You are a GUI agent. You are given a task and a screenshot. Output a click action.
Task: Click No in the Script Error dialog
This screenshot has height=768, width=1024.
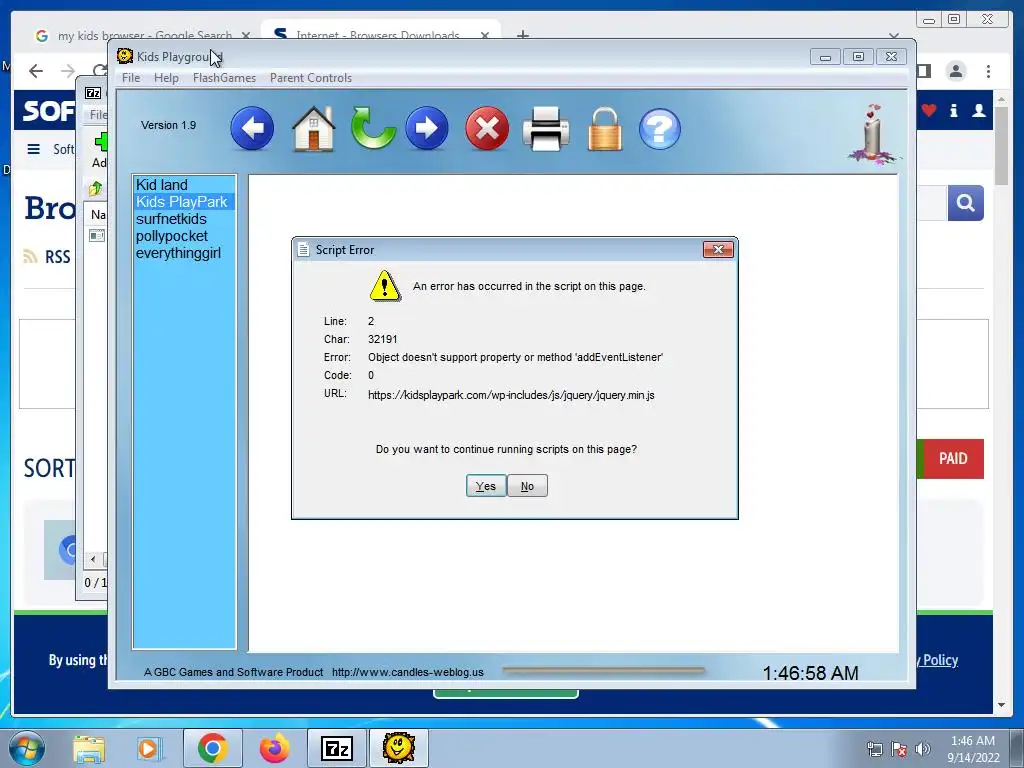(527, 486)
